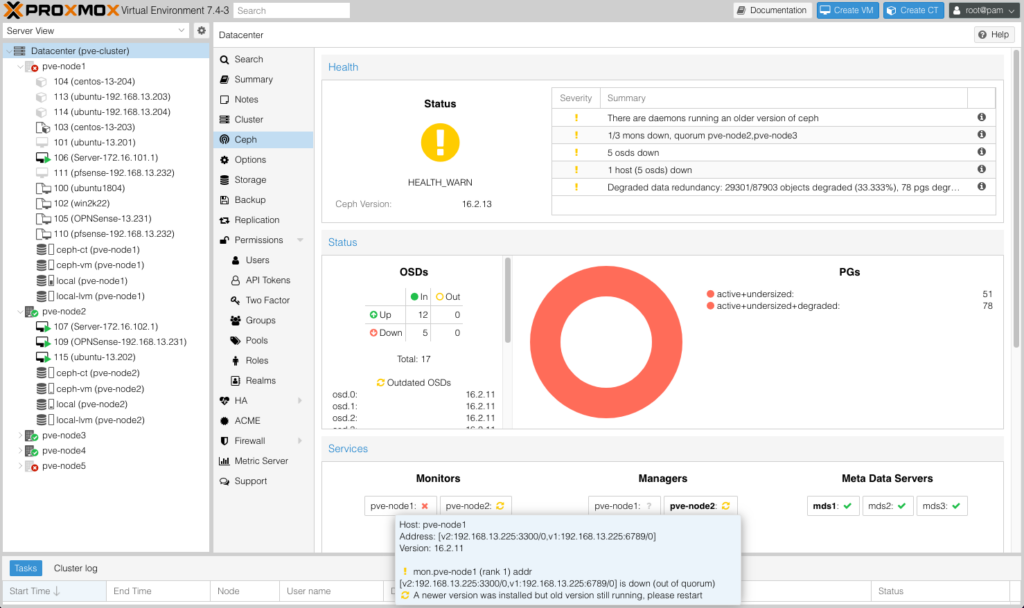This screenshot has width=1024, height=608.
Task: Open the Pools tags icon
Action: click(235, 341)
